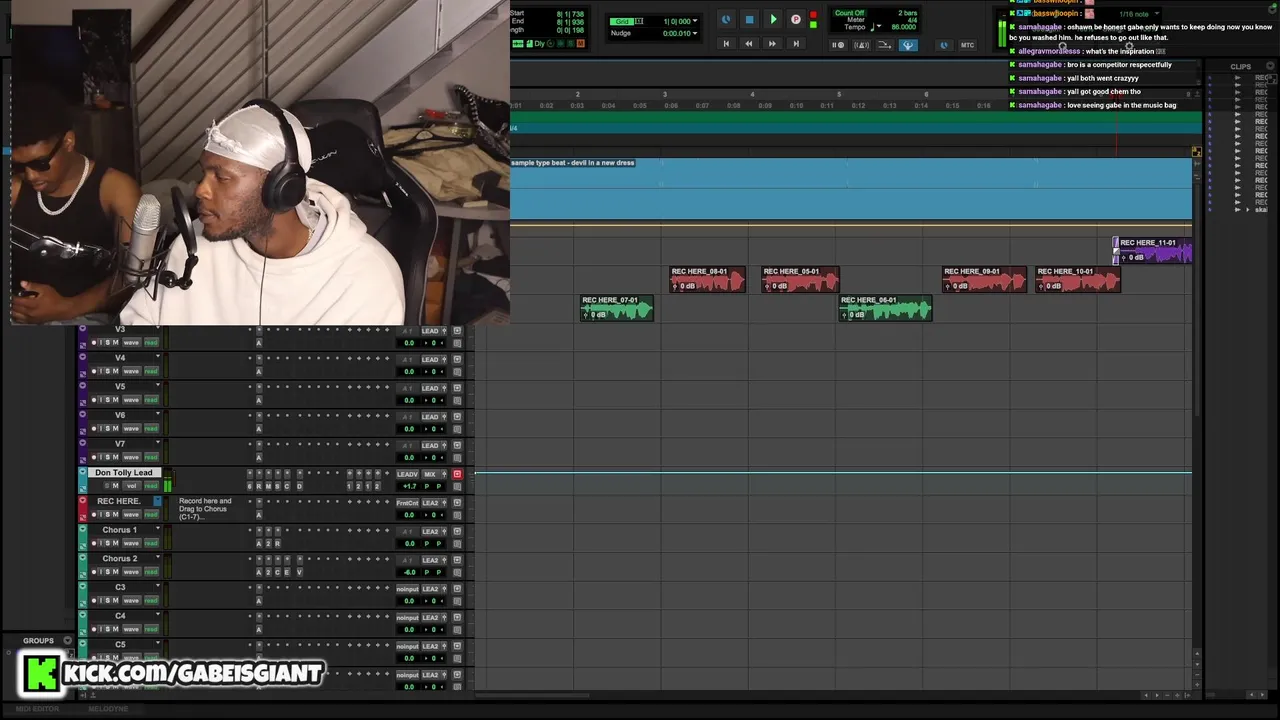Input-monitor the REC HERE track
This screenshot has height=720, width=1280.
click(x=99, y=515)
